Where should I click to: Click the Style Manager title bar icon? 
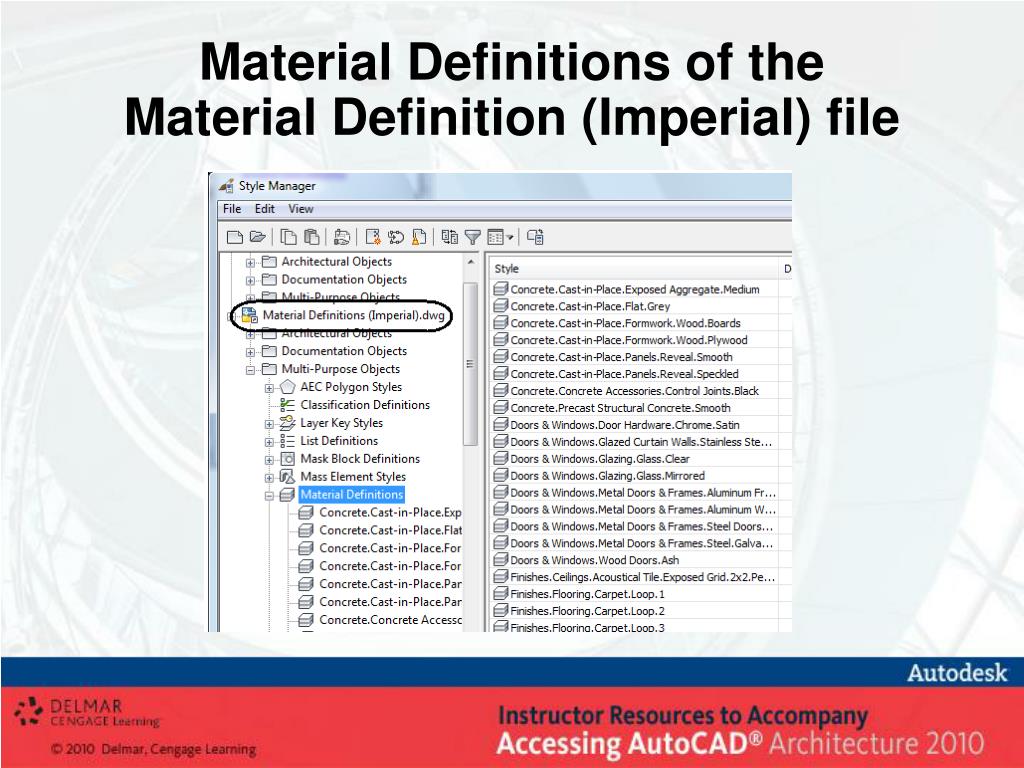(227, 186)
